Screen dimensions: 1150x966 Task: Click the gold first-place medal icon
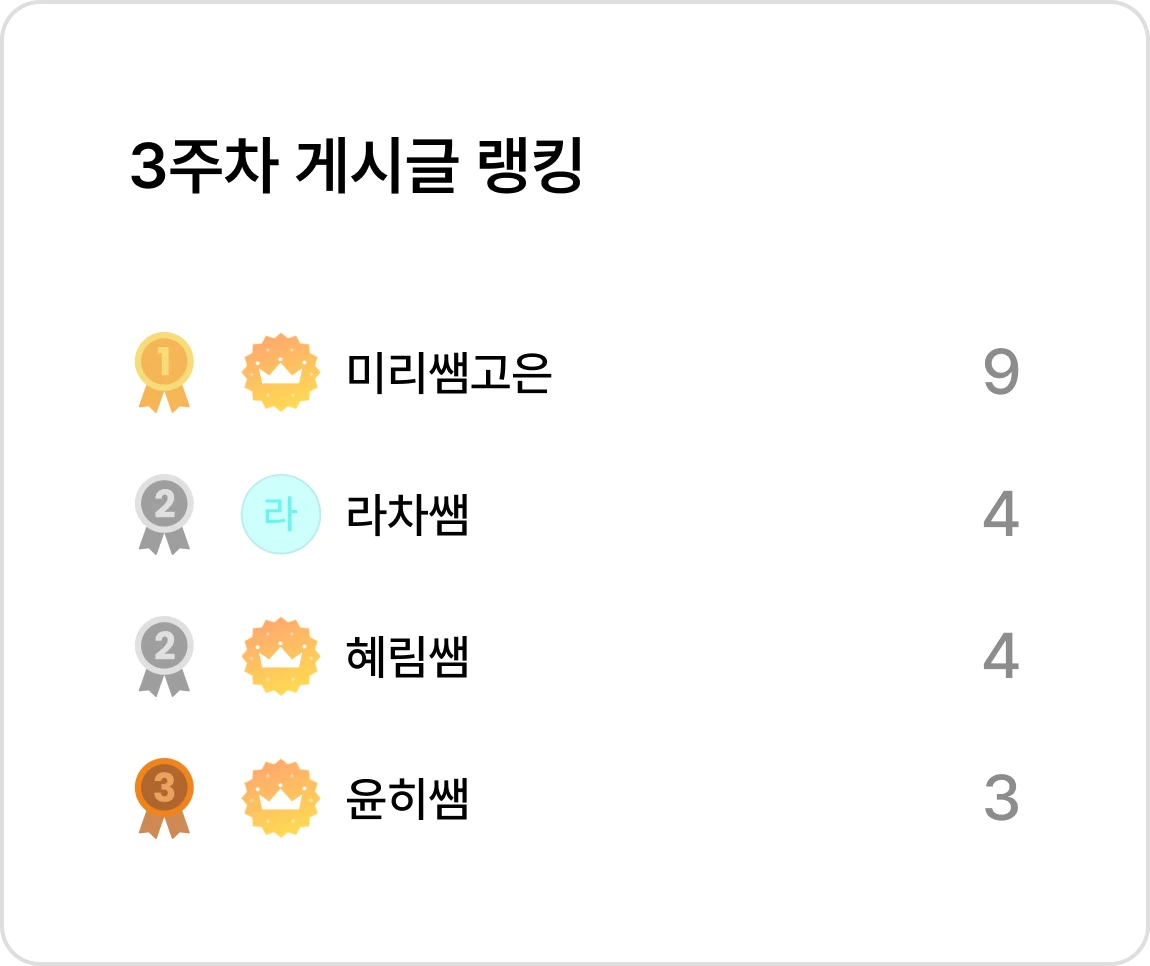(164, 373)
